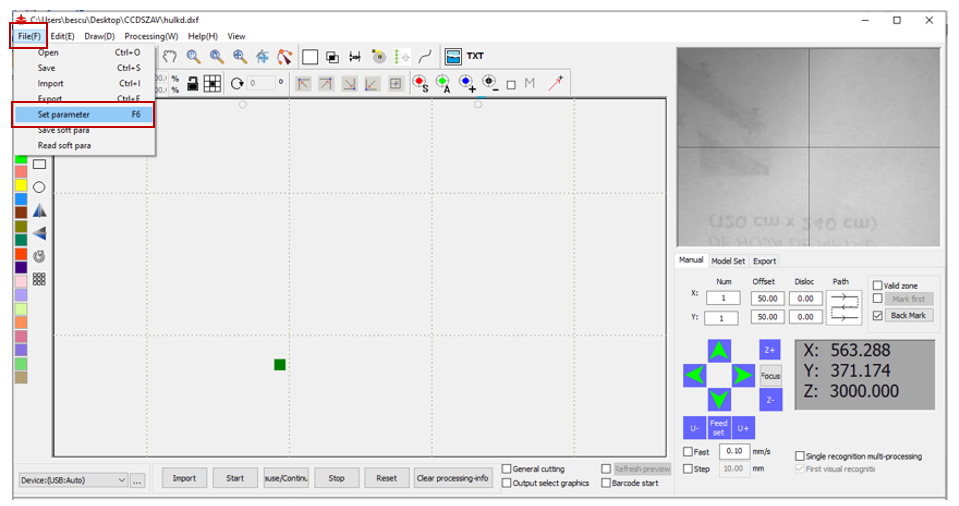Choose Set parameter from File menu
Image resolution: width=959 pixels, height=506 pixels.
pyautogui.click(x=83, y=114)
